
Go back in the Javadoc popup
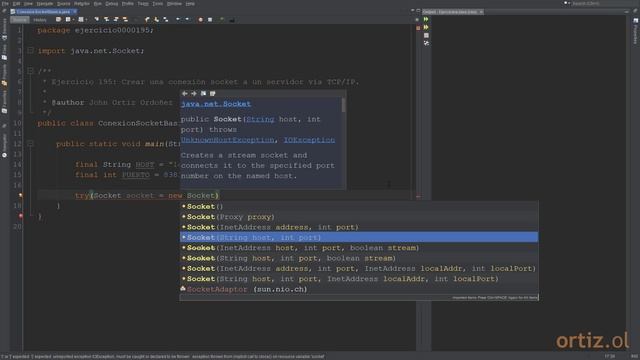(184, 93)
